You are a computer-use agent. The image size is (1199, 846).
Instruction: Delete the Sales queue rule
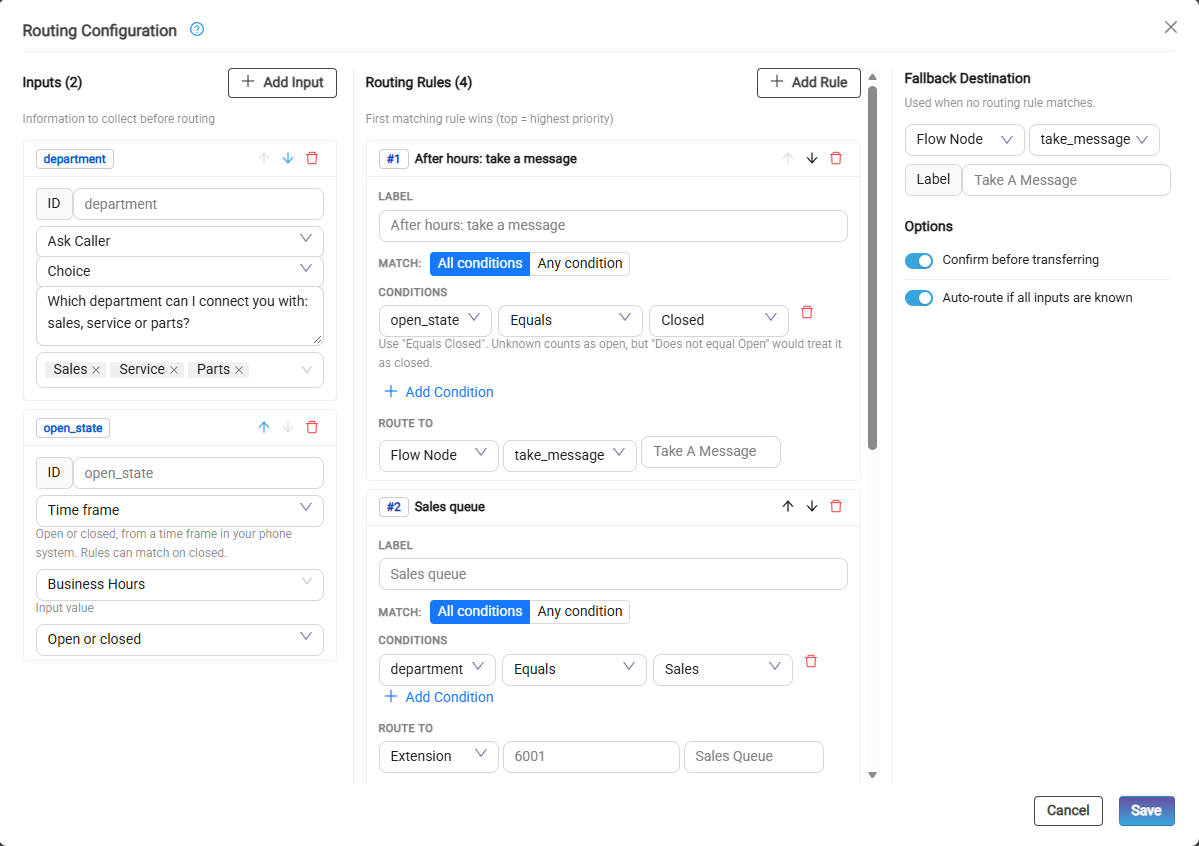[x=836, y=506]
